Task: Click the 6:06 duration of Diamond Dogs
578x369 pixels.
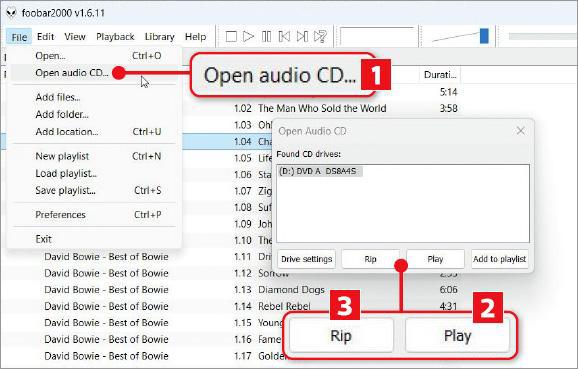Action: point(449,290)
